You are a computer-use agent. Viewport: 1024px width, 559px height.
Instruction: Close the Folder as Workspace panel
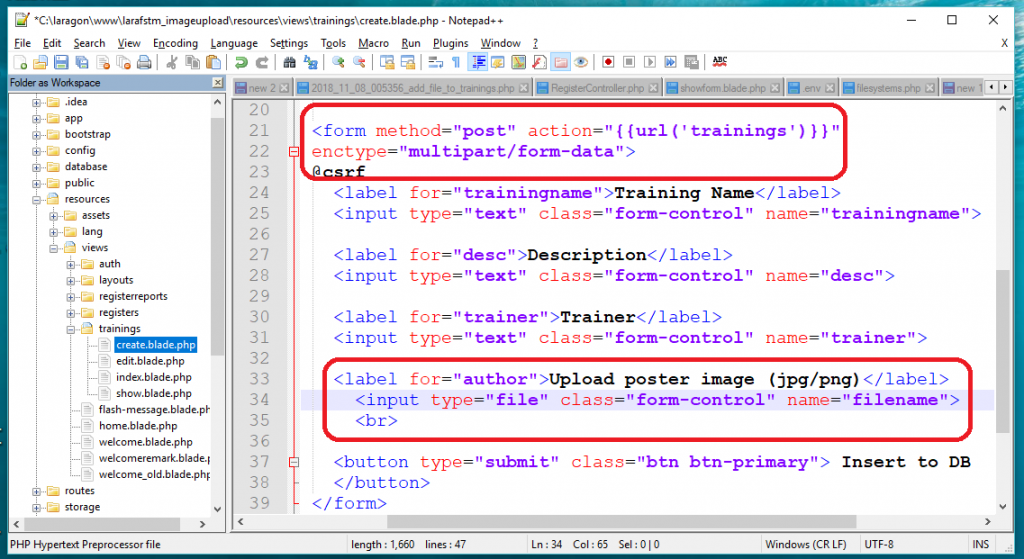(x=217, y=82)
